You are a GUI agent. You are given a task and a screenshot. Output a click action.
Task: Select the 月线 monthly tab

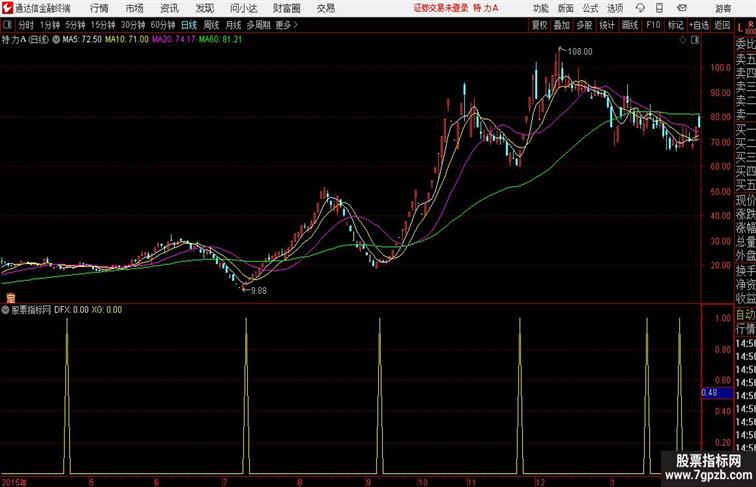233,25
